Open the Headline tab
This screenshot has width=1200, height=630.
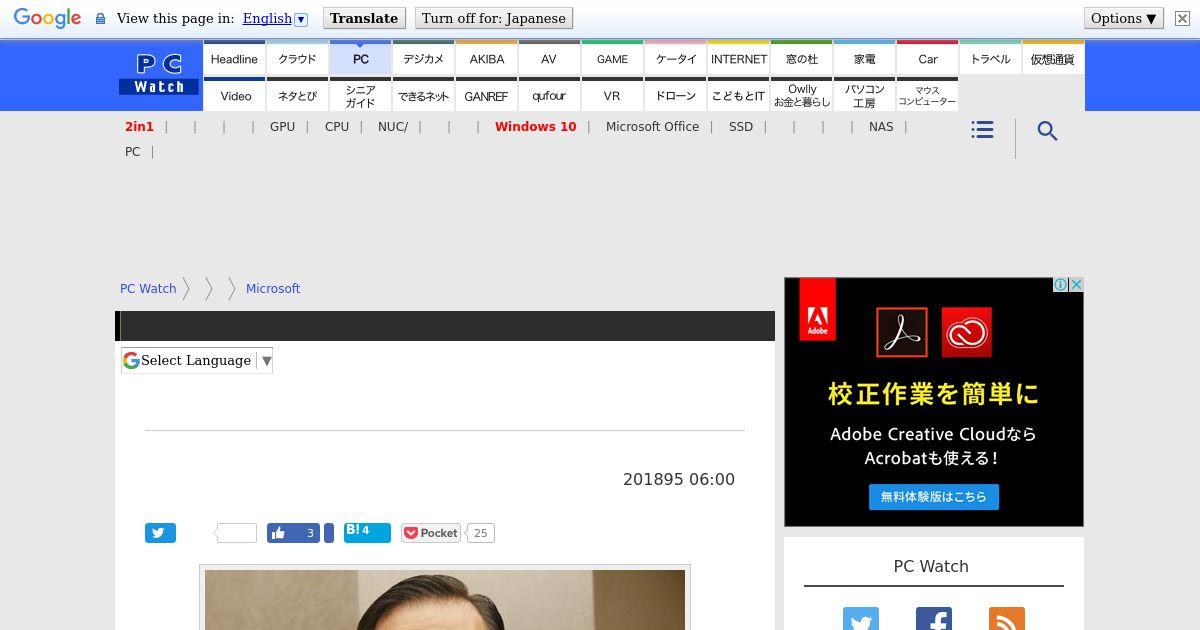tap(234, 59)
